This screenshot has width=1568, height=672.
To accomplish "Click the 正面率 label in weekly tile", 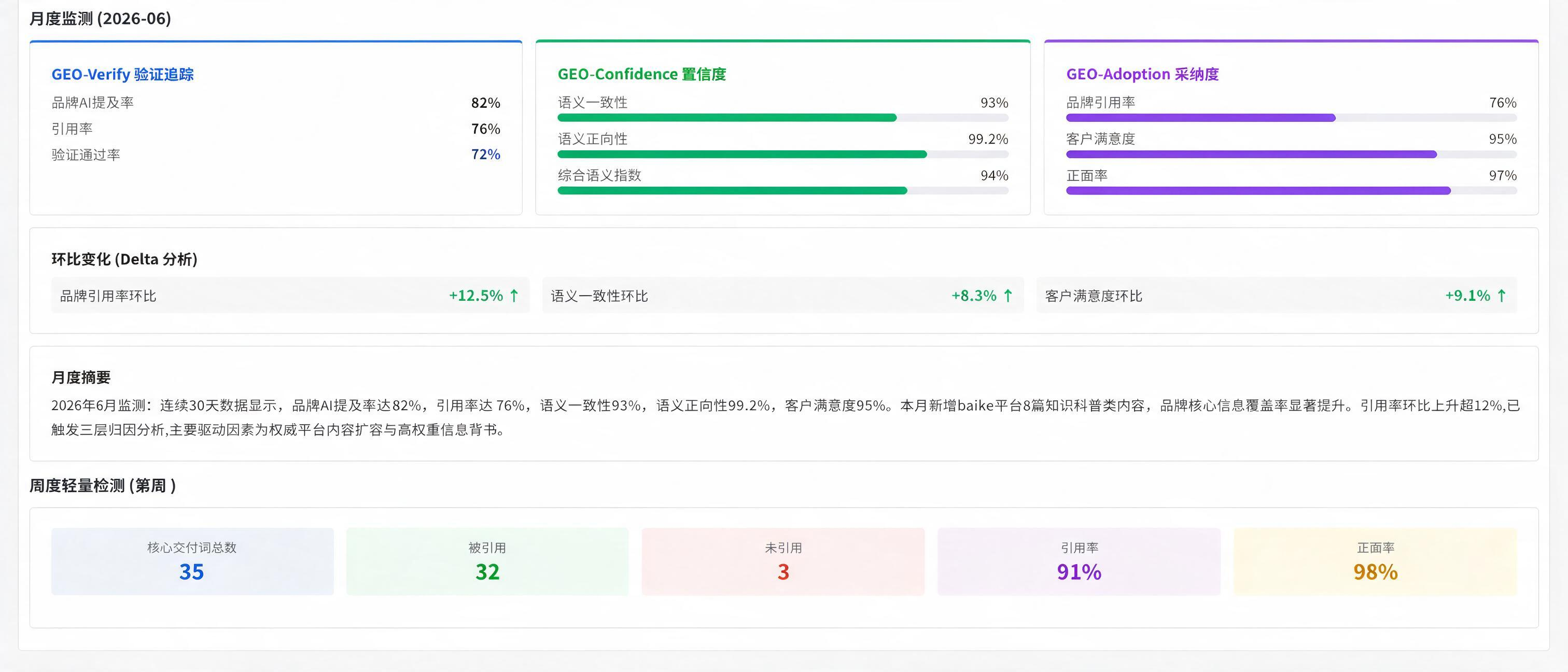I will click(1376, 548).
